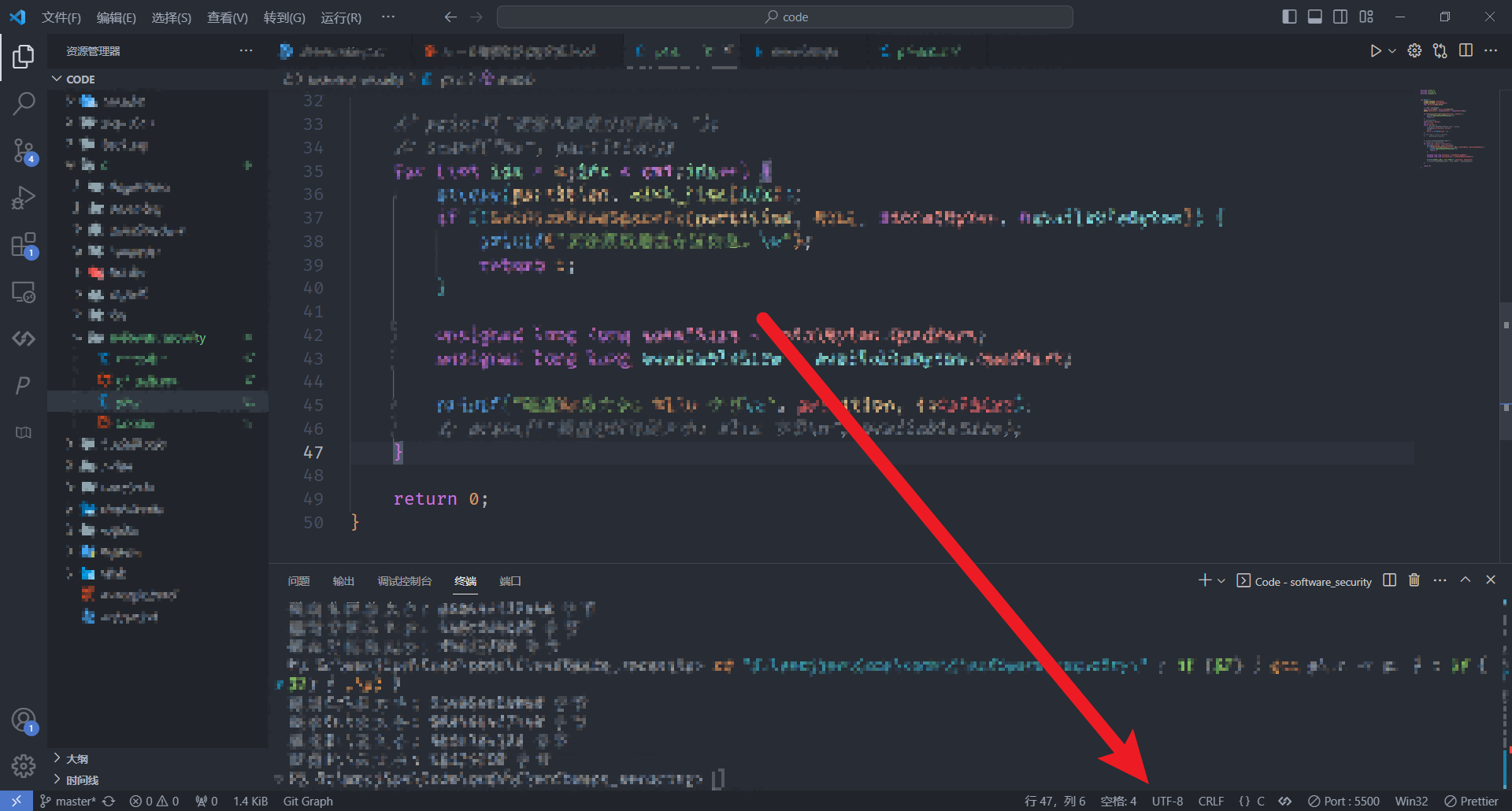
Task: Open the 编辑(E) menu
Action: point(117,17)
